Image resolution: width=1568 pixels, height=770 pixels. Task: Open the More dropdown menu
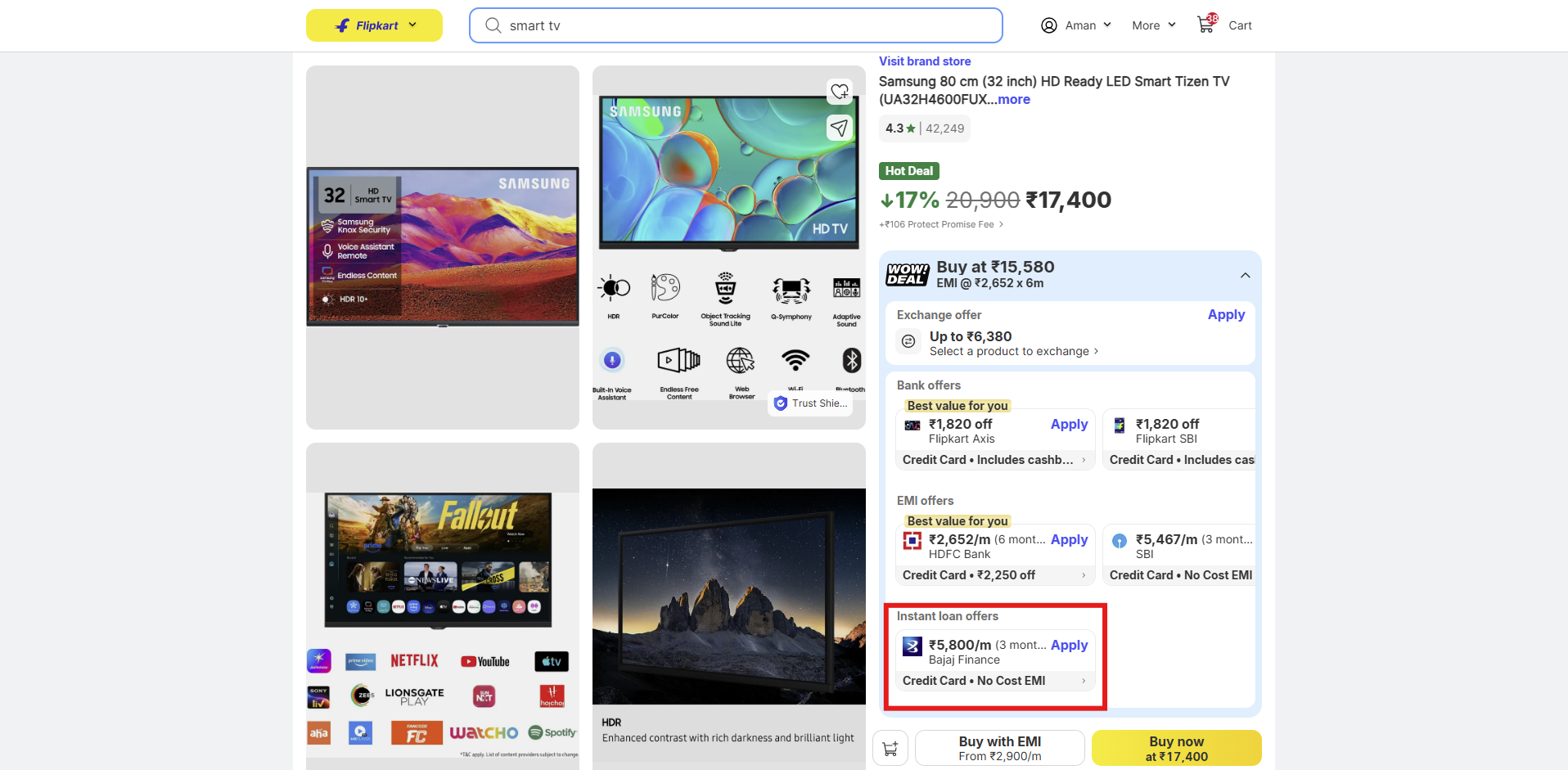(1154, 25)
